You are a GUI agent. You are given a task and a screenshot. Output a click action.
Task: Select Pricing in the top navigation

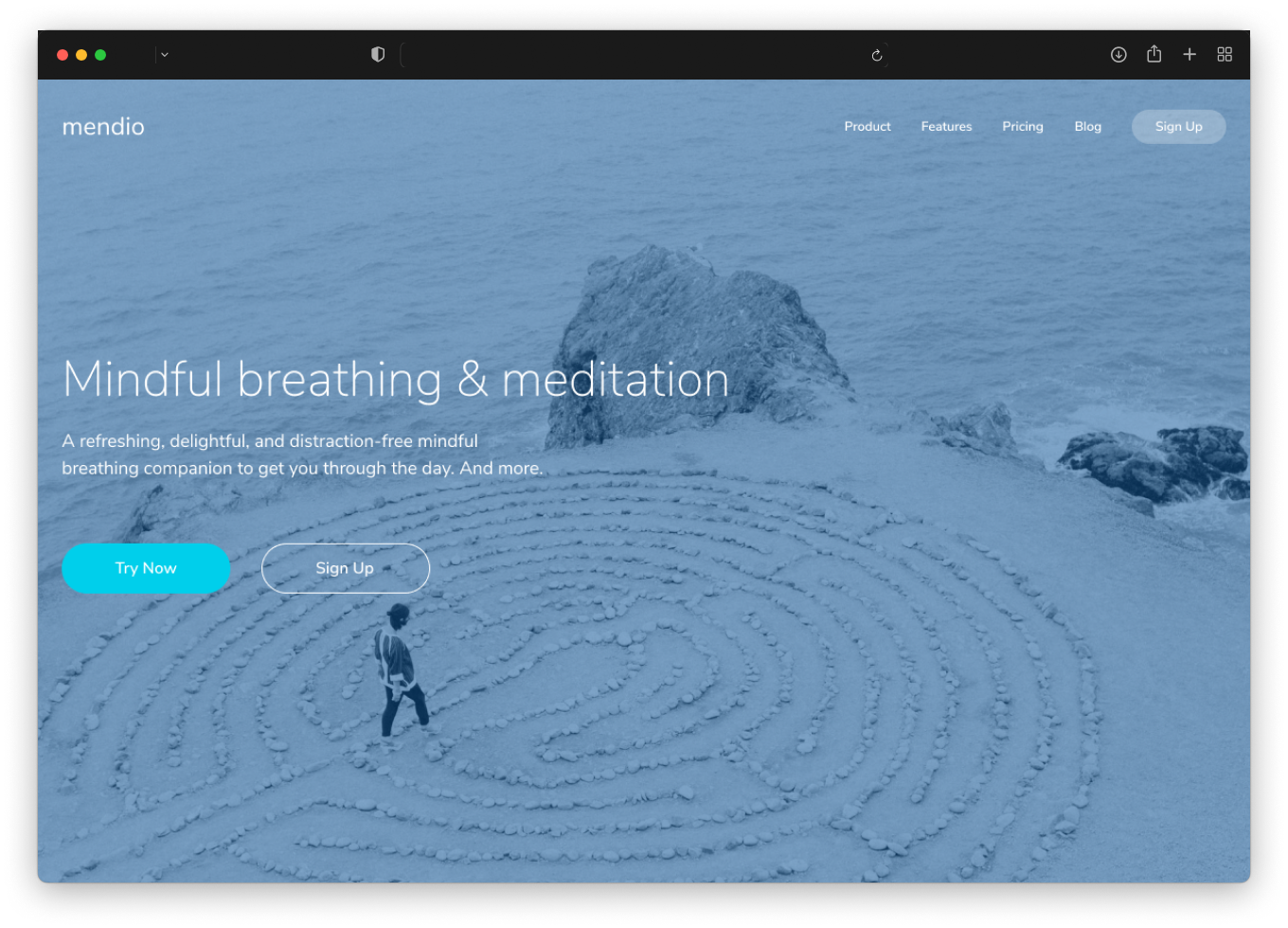click(1023, 127)
